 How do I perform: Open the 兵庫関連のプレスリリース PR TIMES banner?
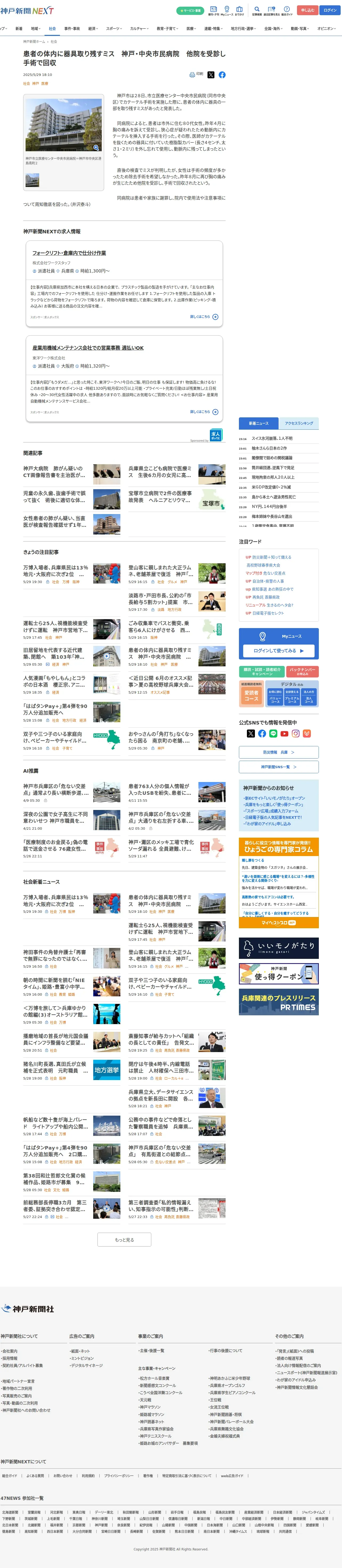(279, 1002)
